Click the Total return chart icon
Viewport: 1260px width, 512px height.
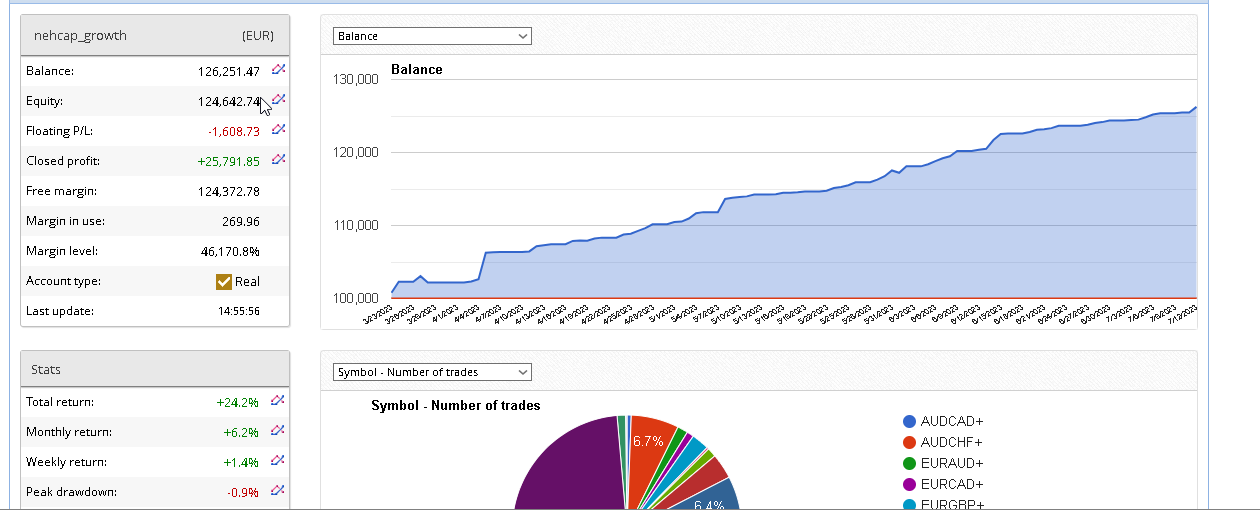pyautogui.click(x=279, y=401)
